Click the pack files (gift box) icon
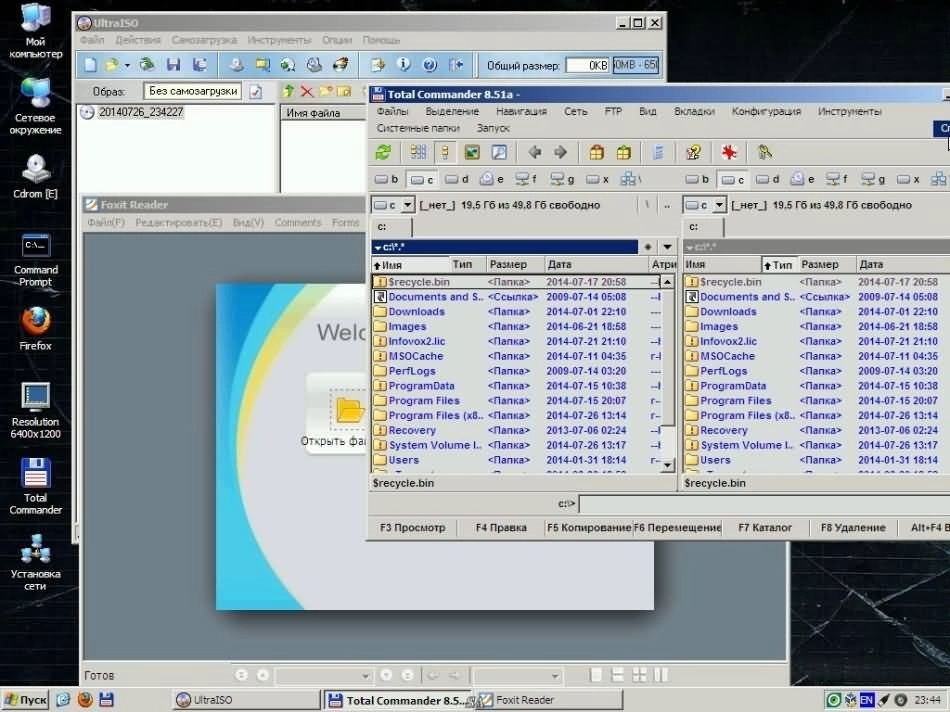 597,153
